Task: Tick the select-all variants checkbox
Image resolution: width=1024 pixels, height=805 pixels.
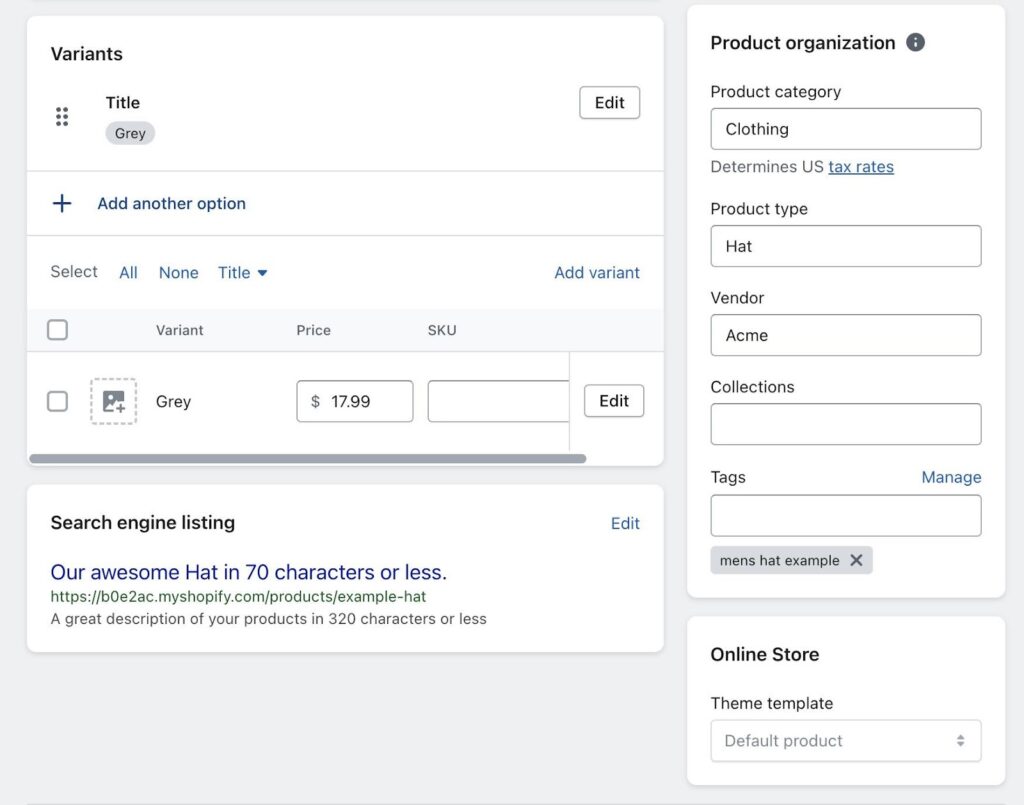Action: (x=58, y=330)
